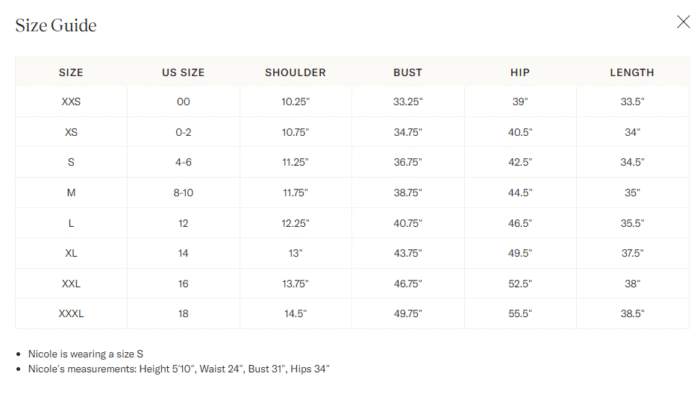
Task: Click the M size row label
Action: [x=71, y=193]
